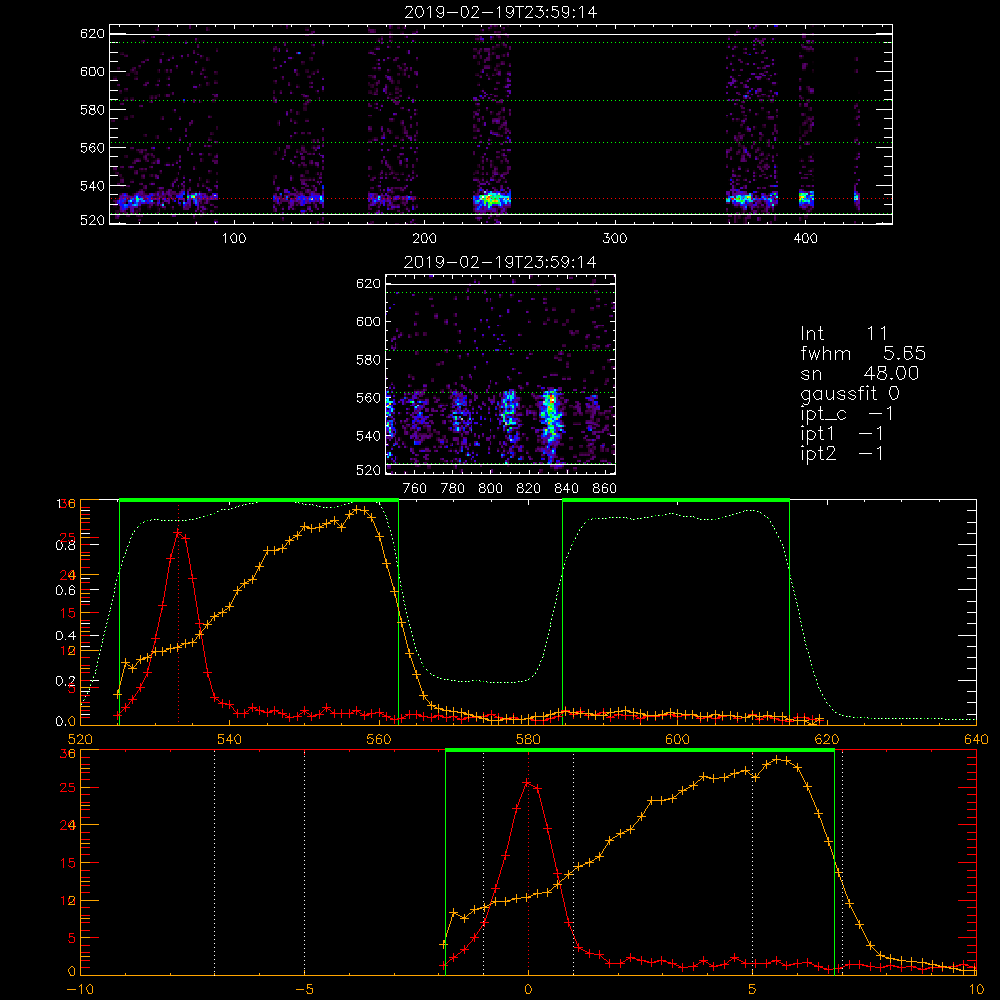
Task: Click the green bar atop the bottom plot
Action: click(x=640, y=751)
